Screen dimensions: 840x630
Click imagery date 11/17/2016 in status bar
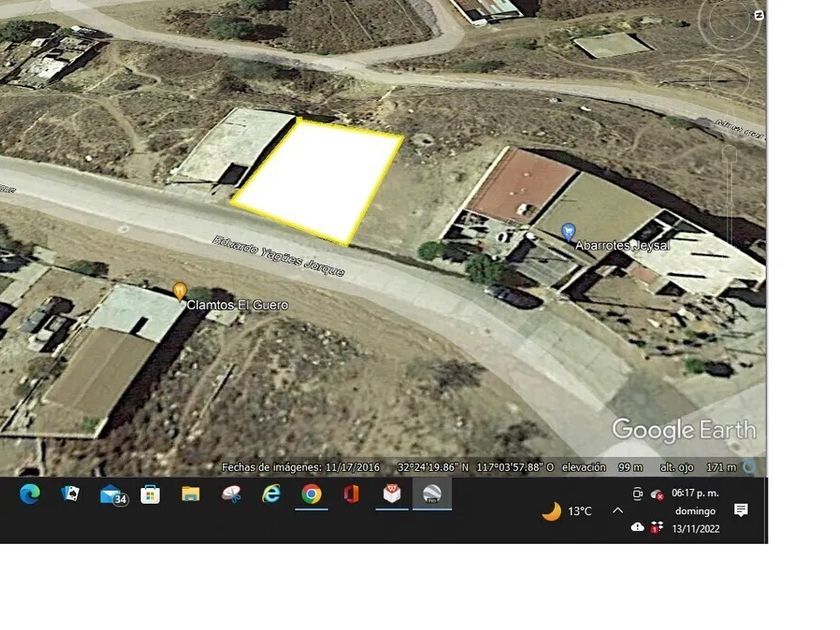301,467
